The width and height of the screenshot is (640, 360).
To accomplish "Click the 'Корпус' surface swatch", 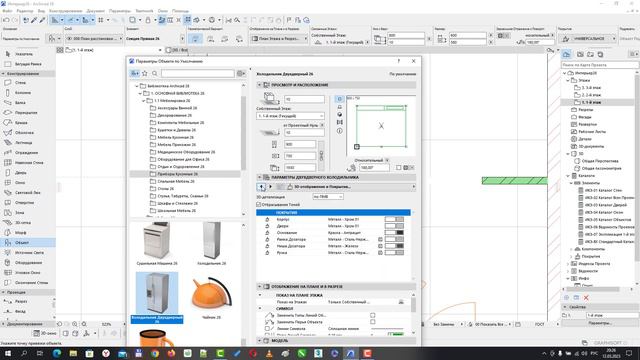I will click(394, 219).
